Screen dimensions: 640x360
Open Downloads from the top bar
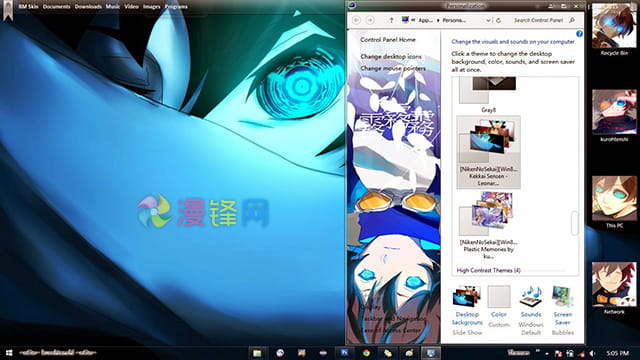coord(88,7)
